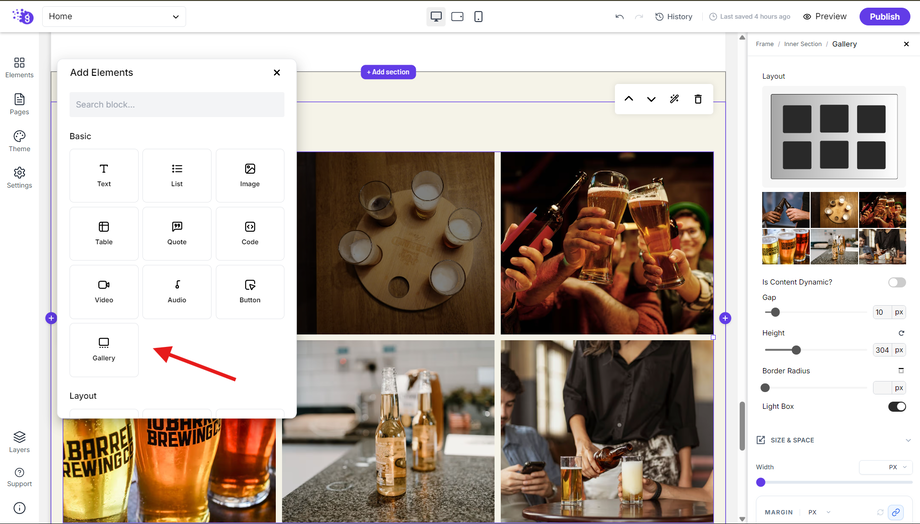Screen dimensions: 920x524
Task: Click the Height value field
Action: tap(882, 350)
